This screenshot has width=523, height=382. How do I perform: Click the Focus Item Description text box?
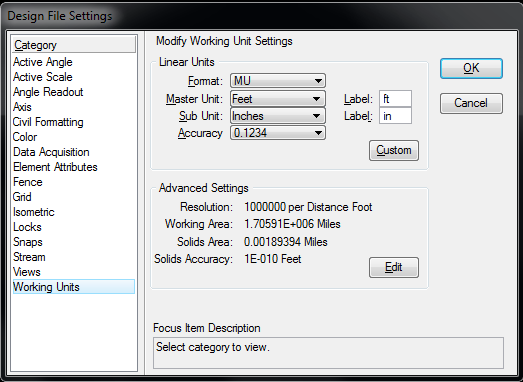[x=328, y=353]
